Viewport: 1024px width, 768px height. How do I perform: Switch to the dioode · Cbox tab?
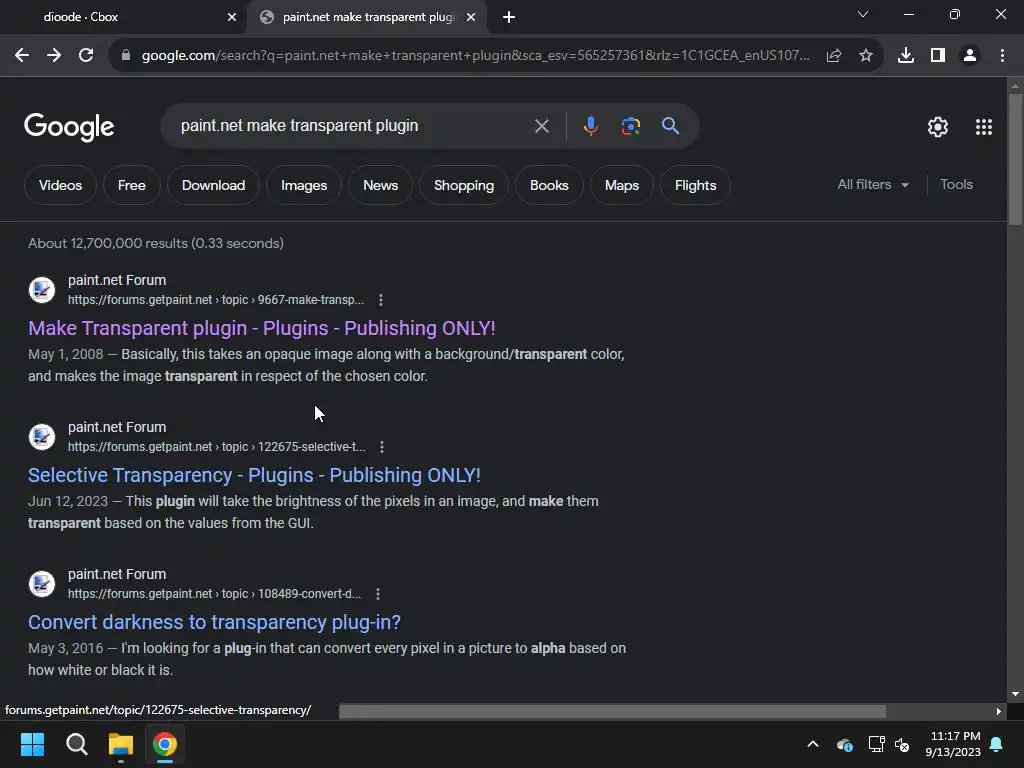point(123,17)
